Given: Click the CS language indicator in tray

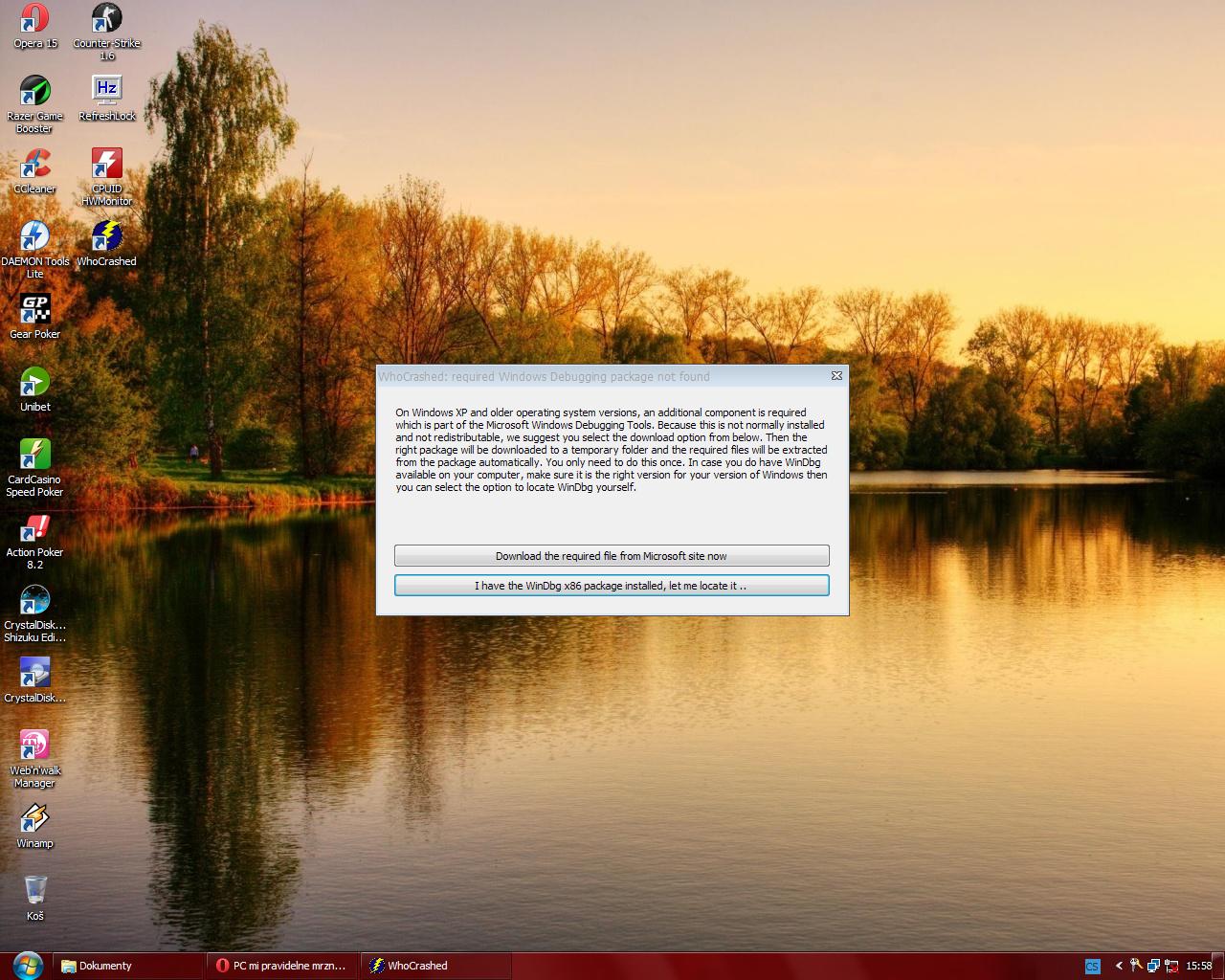Looking at the screenshot, I should click(x=1092, y=966).
